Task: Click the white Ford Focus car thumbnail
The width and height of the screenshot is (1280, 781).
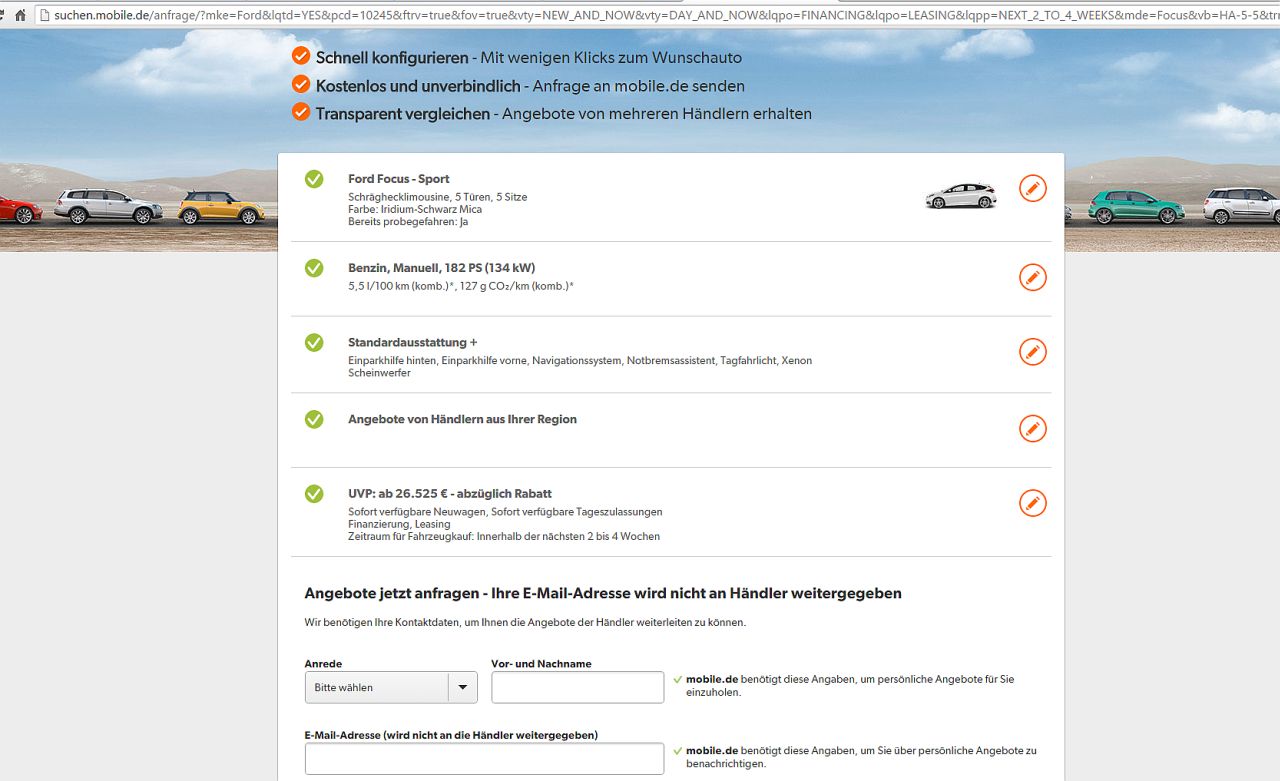Action: [x=961, y=195]
